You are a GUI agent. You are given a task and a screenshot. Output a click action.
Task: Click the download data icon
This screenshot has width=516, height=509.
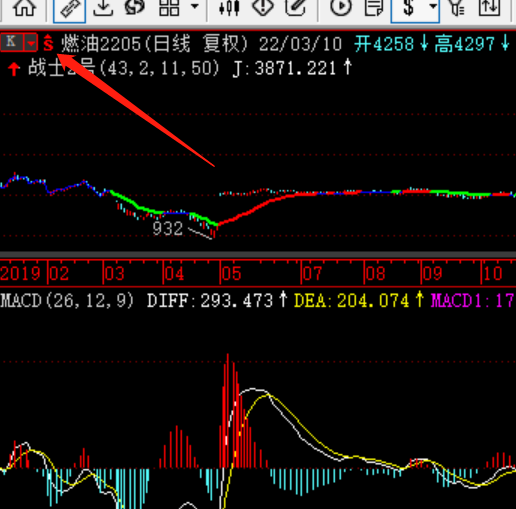[x=103, y=7]
